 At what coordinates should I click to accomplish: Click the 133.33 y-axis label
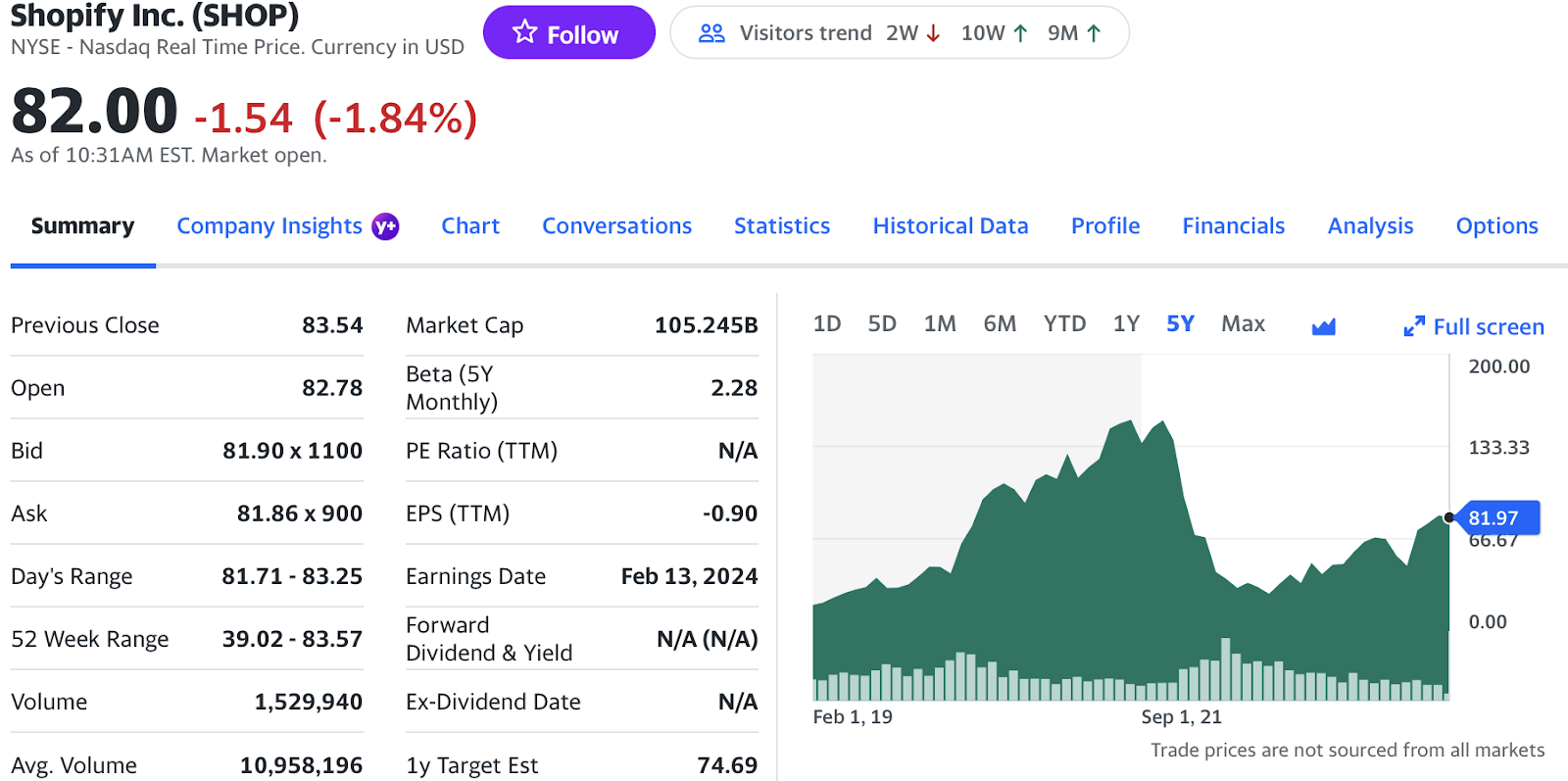click(1498, 448)
